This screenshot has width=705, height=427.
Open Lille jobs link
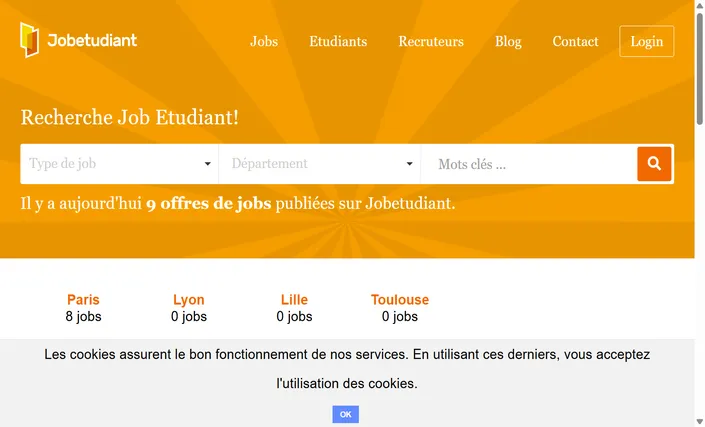pyautogui.click(x=294, y=299)
